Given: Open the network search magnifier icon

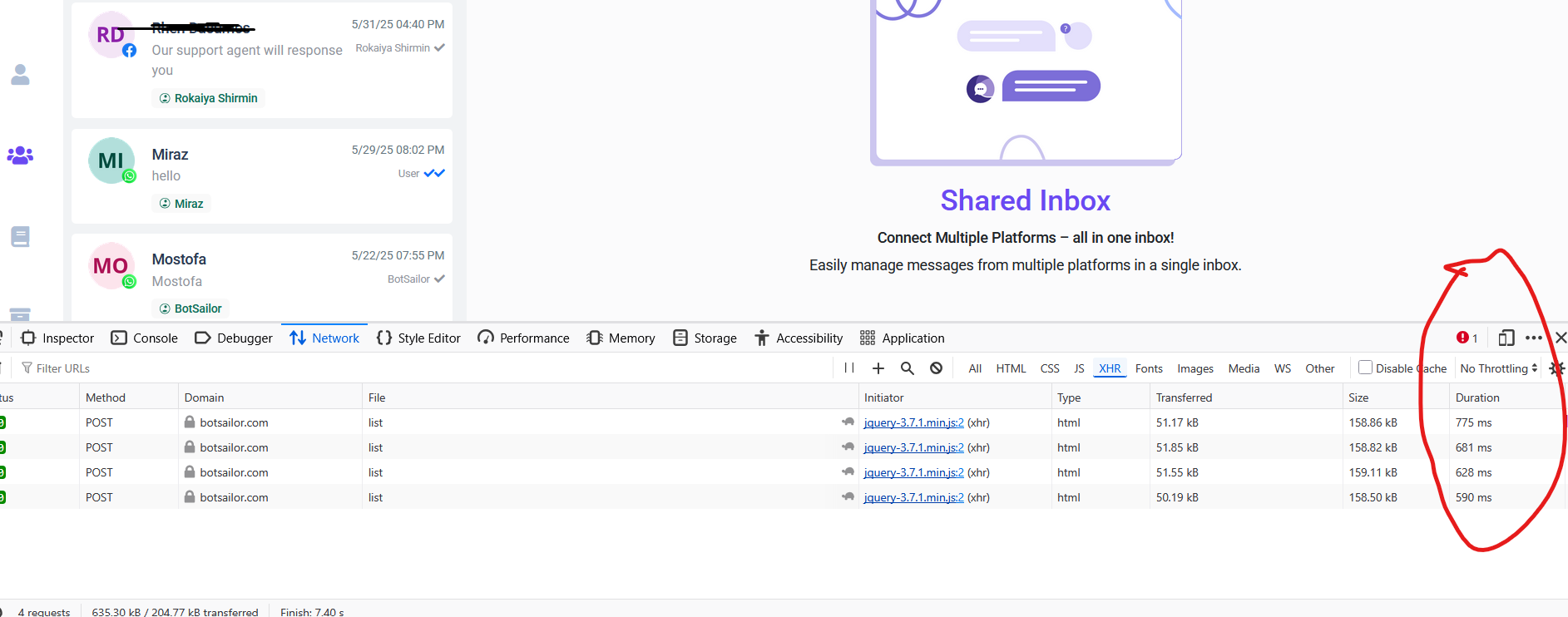Looking at the screenshot, I should coord(907,368).
